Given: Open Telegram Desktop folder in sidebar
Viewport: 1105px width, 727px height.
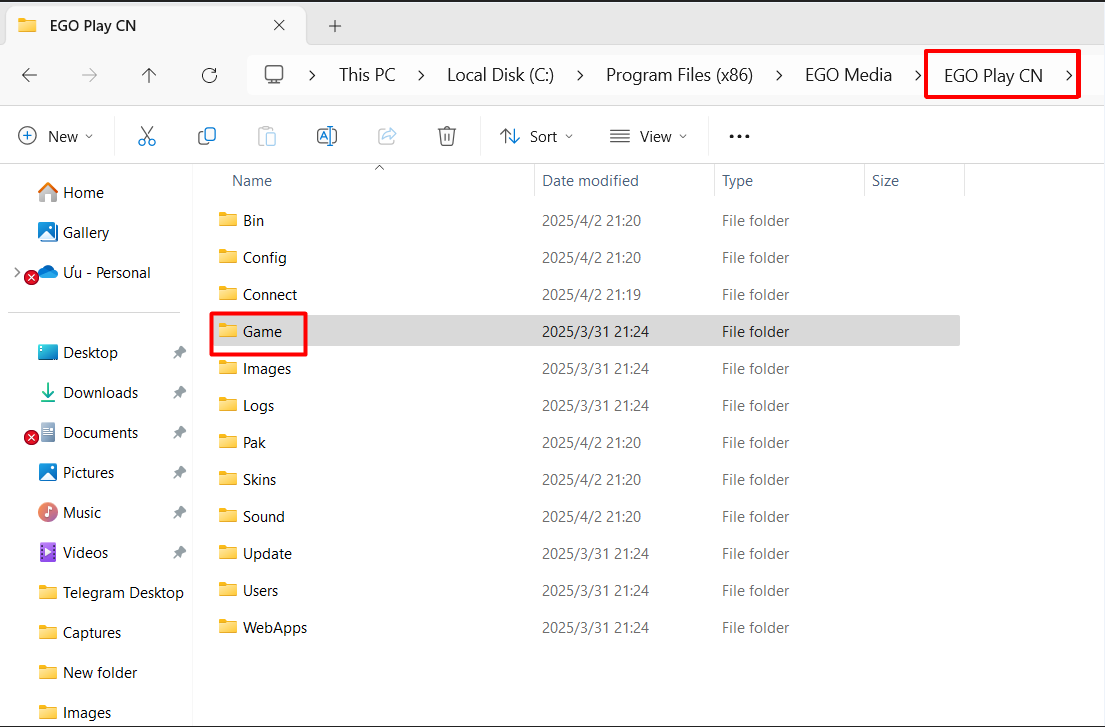Looking at the screenshot, I should (111, 592).
